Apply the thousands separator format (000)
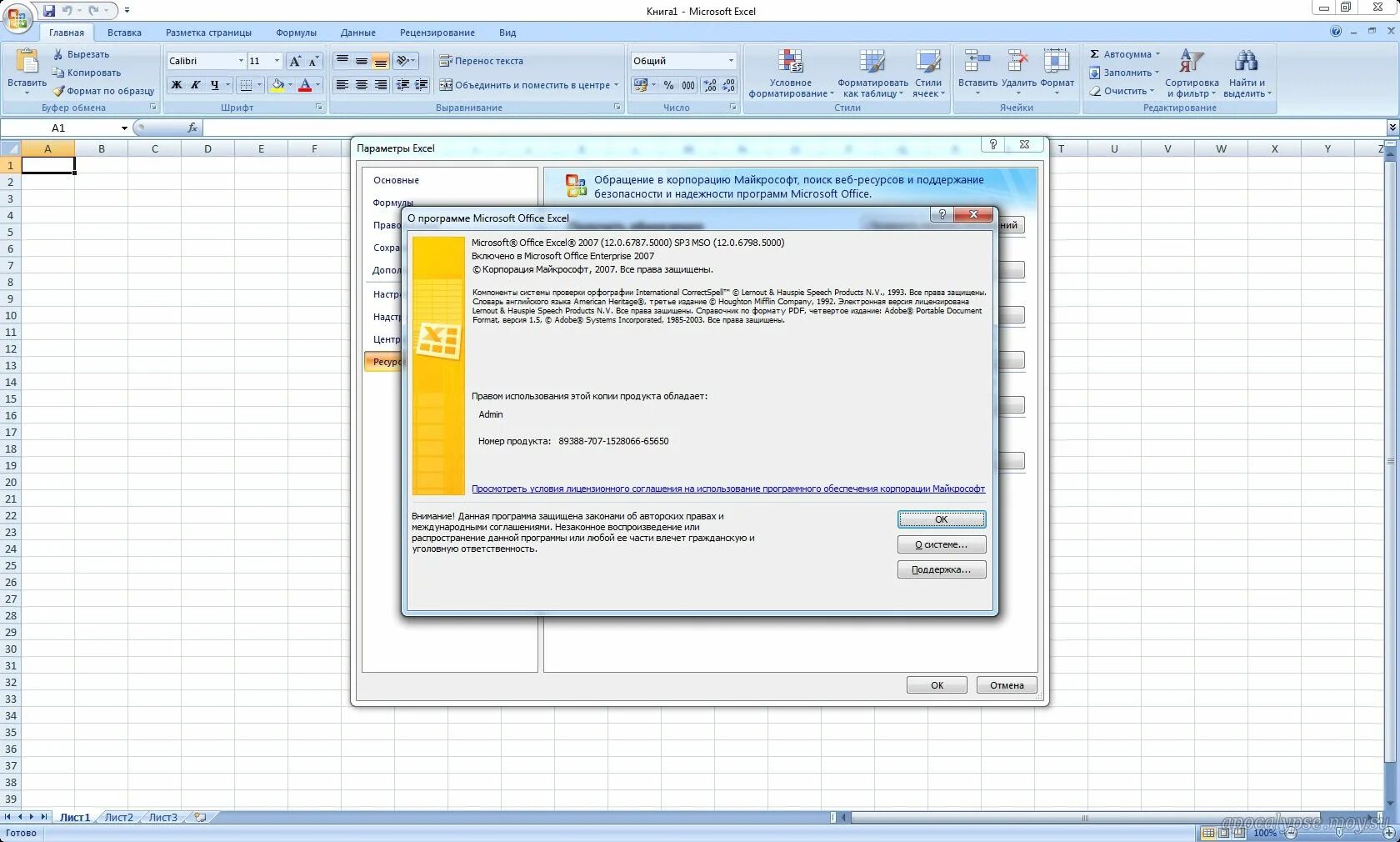1400x842 pixels. [688, 85]
